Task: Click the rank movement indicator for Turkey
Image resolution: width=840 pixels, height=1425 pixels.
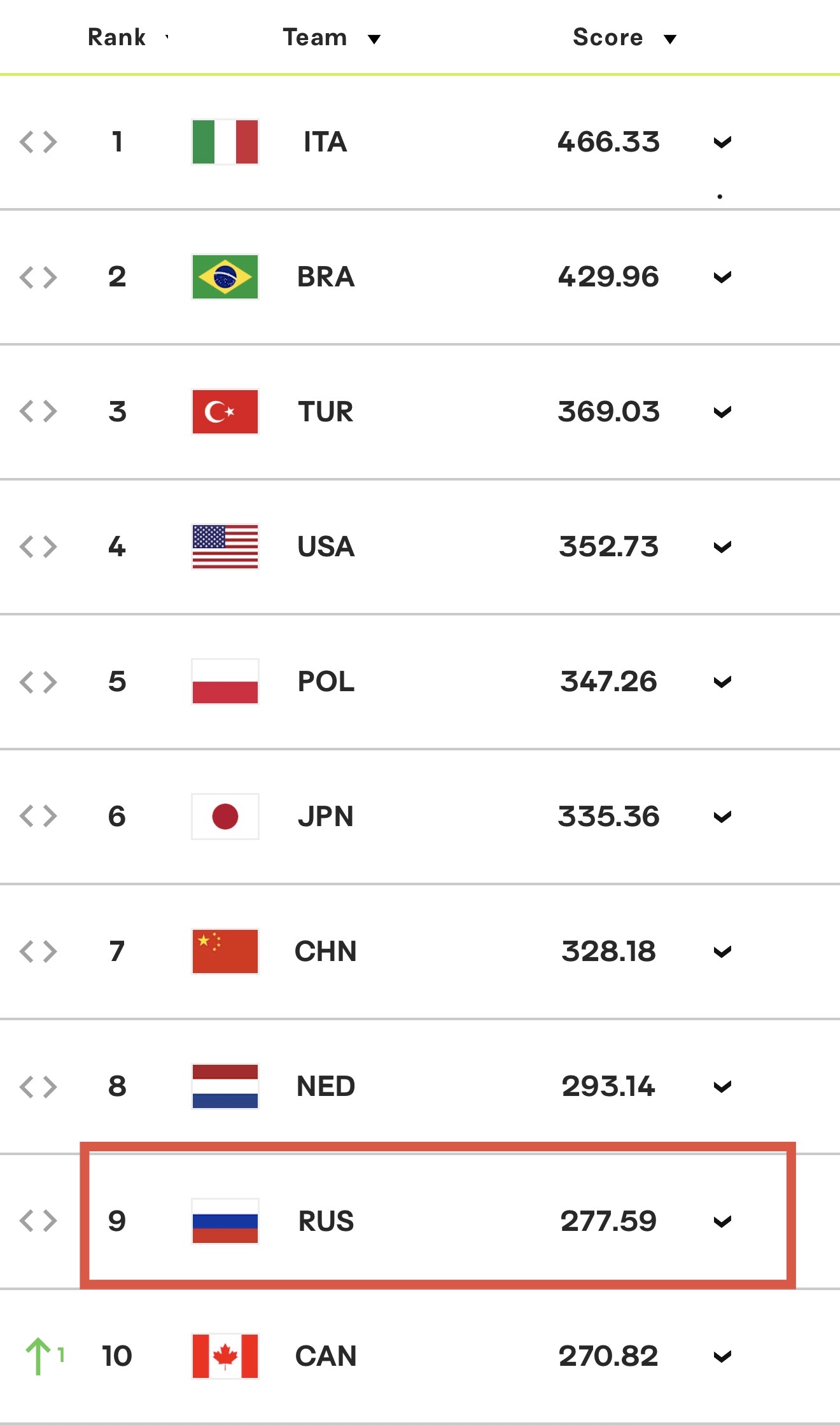Action: click(x=38, y=412)
